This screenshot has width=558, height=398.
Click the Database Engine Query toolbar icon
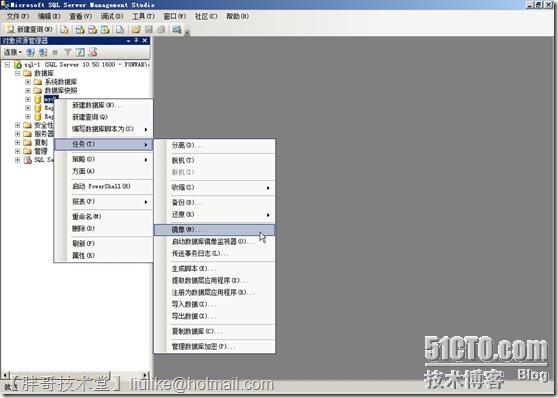pos(64,30)
